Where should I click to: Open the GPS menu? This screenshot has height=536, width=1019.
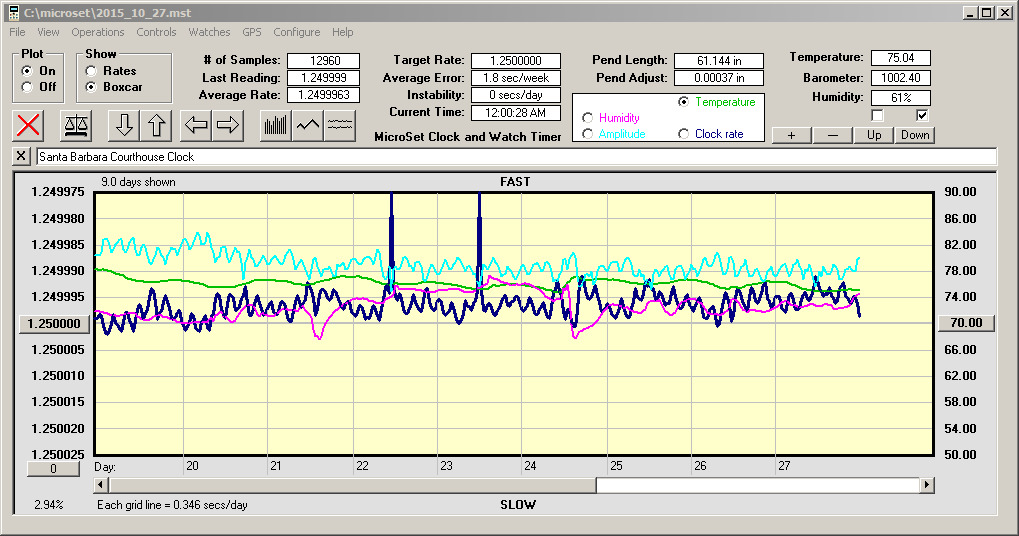[x=252, y=32]
